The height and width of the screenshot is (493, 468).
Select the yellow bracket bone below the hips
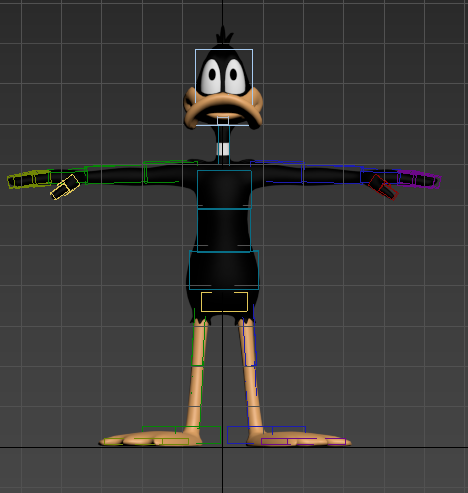(x=224, y=302)
